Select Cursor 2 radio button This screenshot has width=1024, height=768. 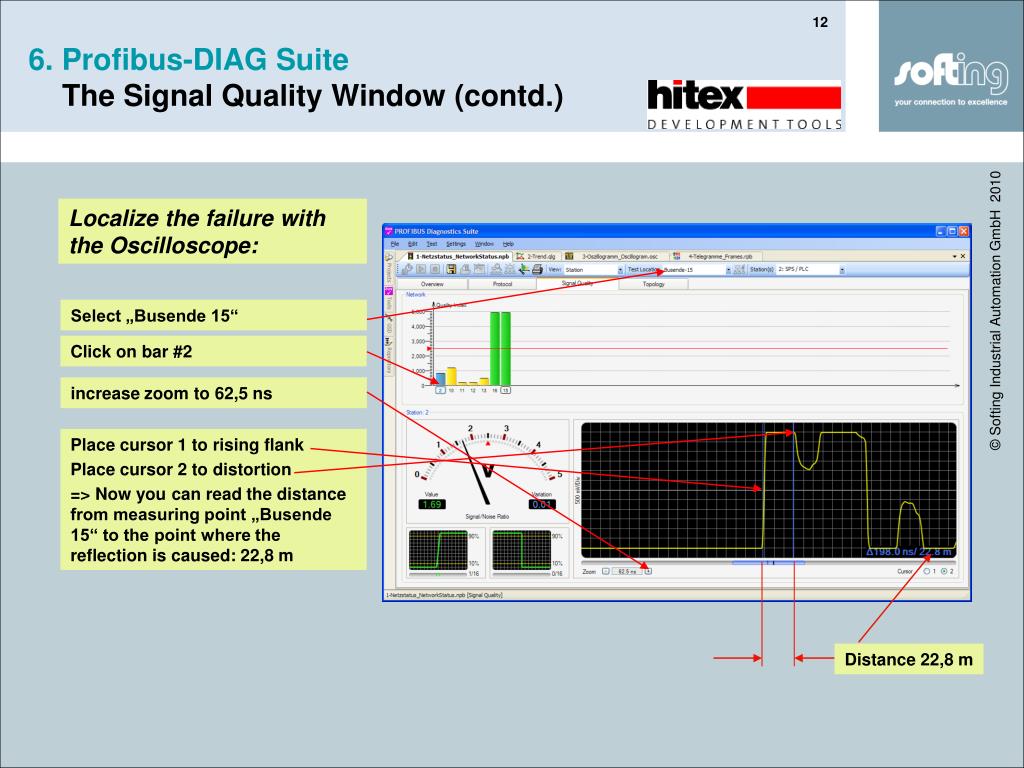[x=944, y=571]
